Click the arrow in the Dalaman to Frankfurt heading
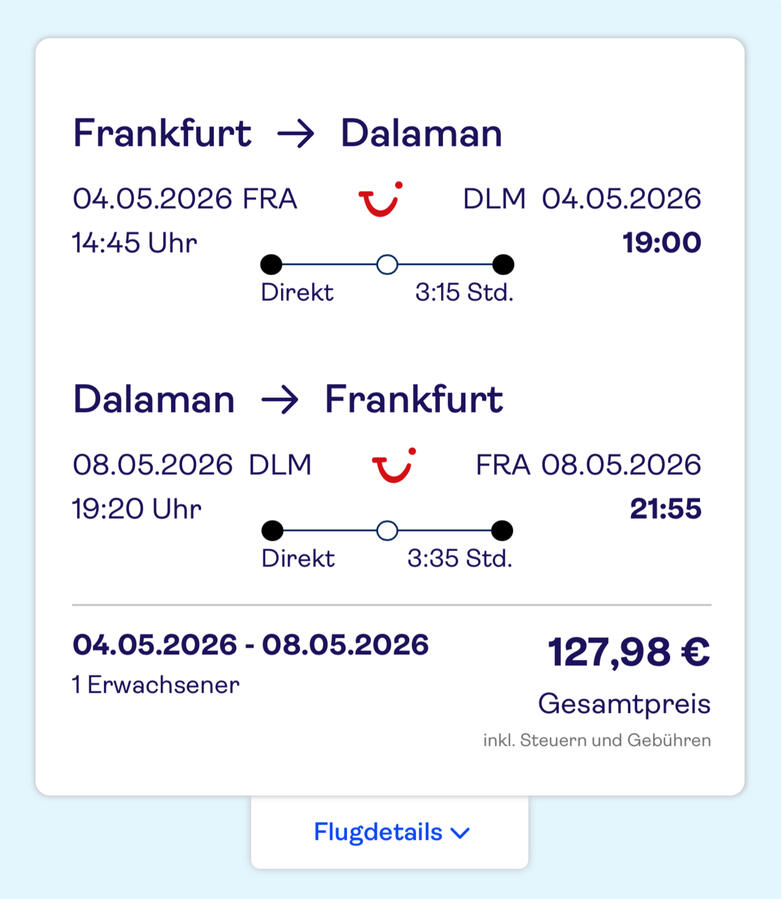783x899 pixels. pos(279,400)
